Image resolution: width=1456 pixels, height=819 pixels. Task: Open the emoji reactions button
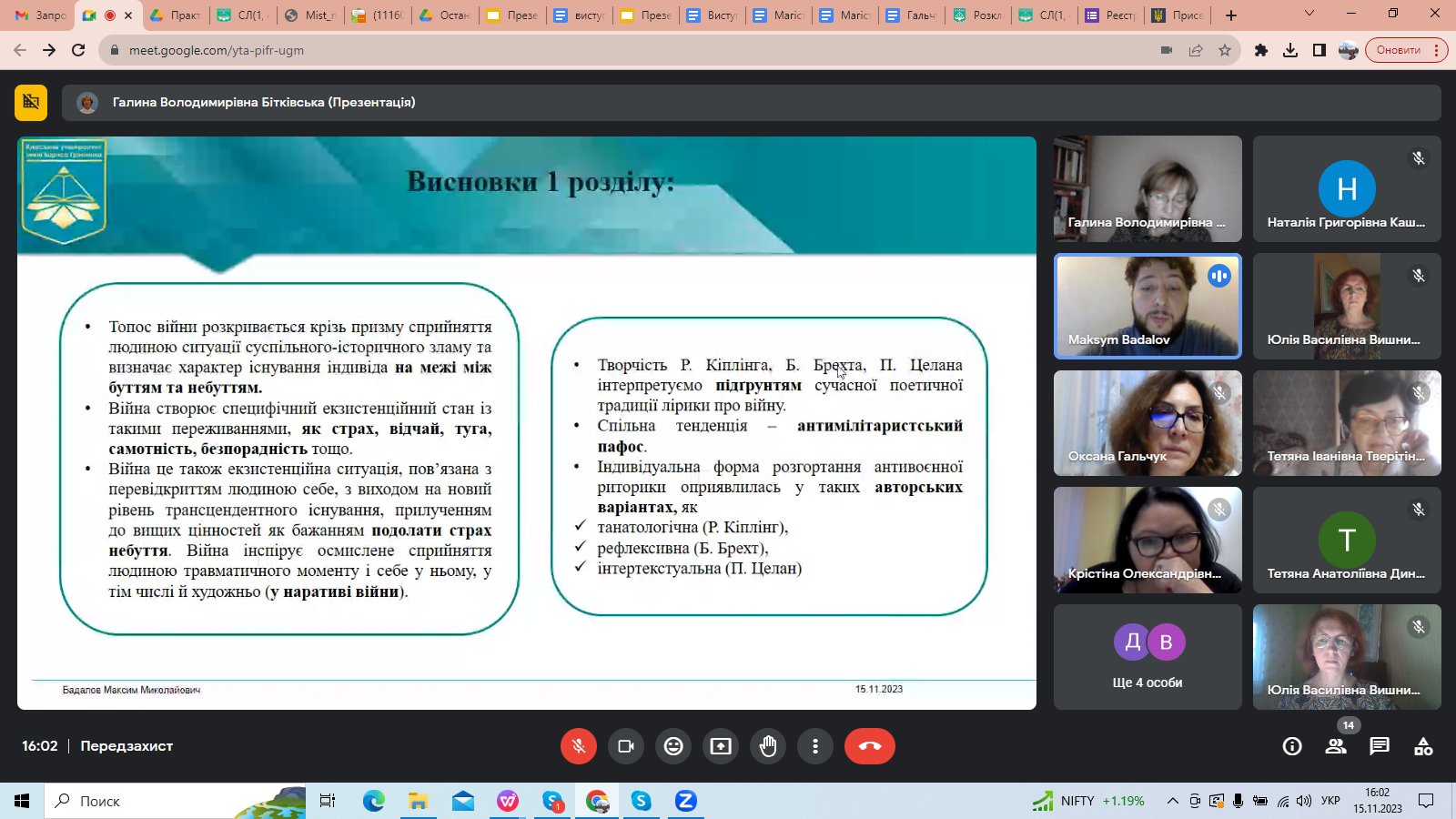pyautogui.click(x=673, y=746)
